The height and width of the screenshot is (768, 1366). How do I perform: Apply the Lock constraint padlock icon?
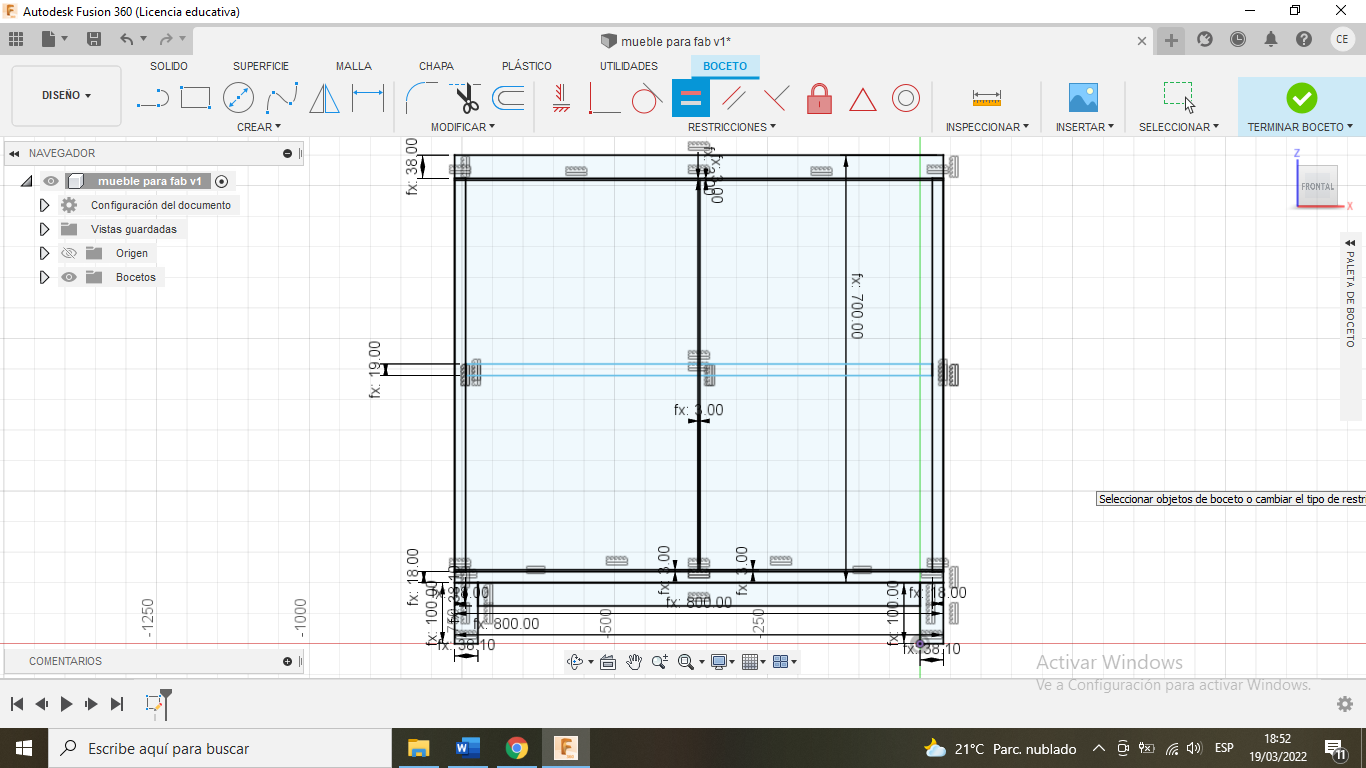click(x=819, y=98)
